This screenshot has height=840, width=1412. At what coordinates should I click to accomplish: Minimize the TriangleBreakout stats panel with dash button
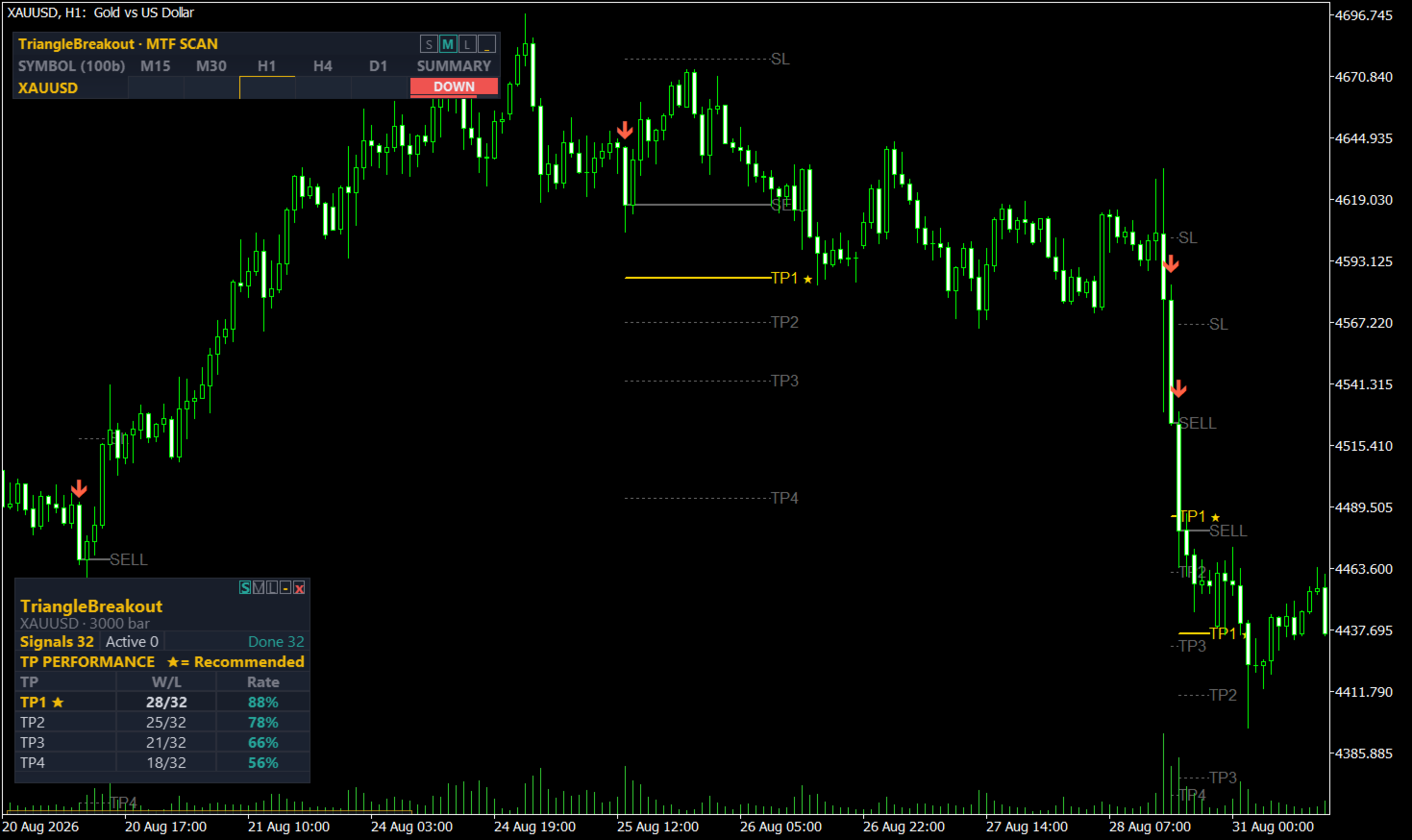[285, 587]
